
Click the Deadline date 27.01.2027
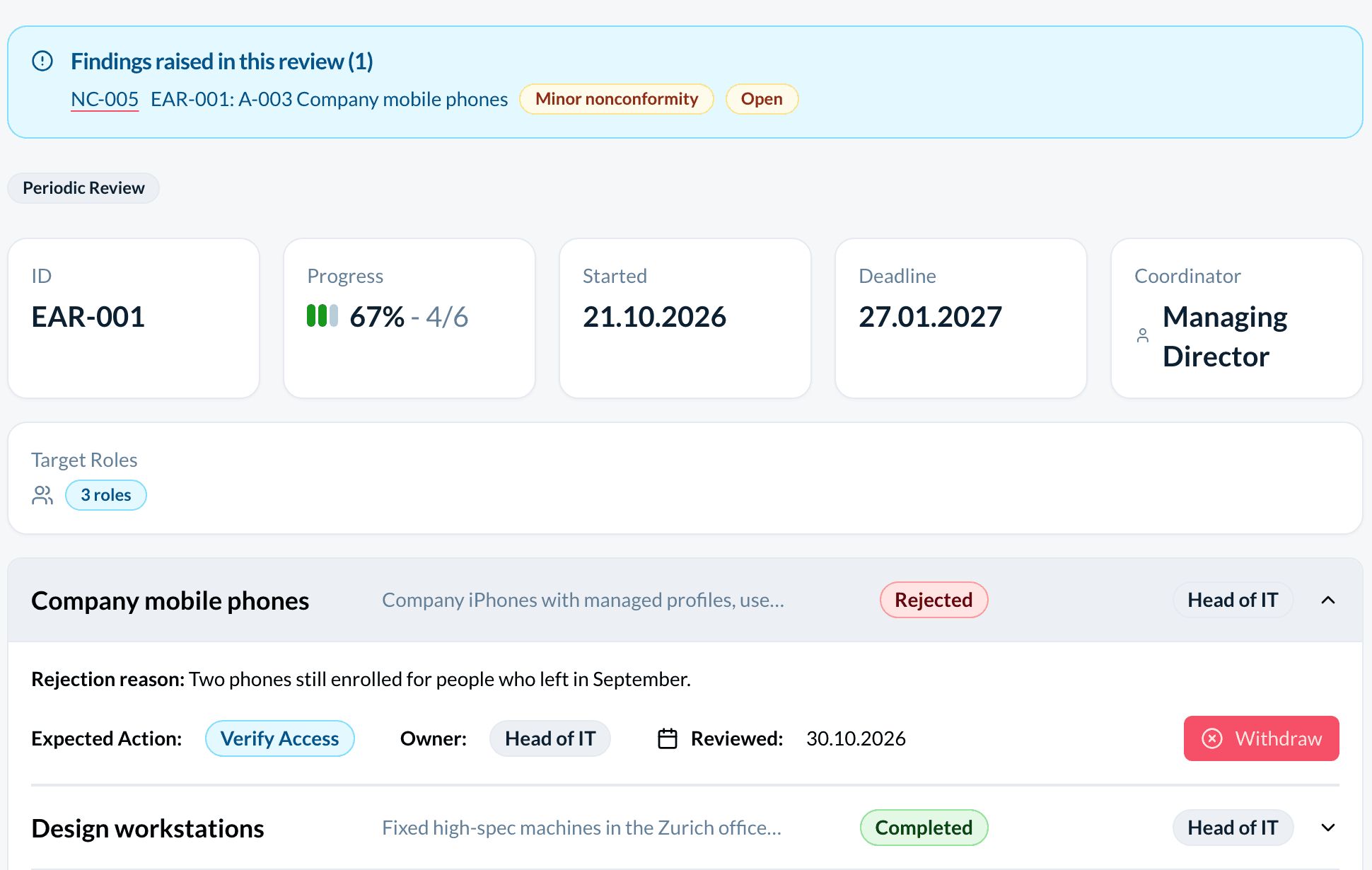[x=930, y=317]
